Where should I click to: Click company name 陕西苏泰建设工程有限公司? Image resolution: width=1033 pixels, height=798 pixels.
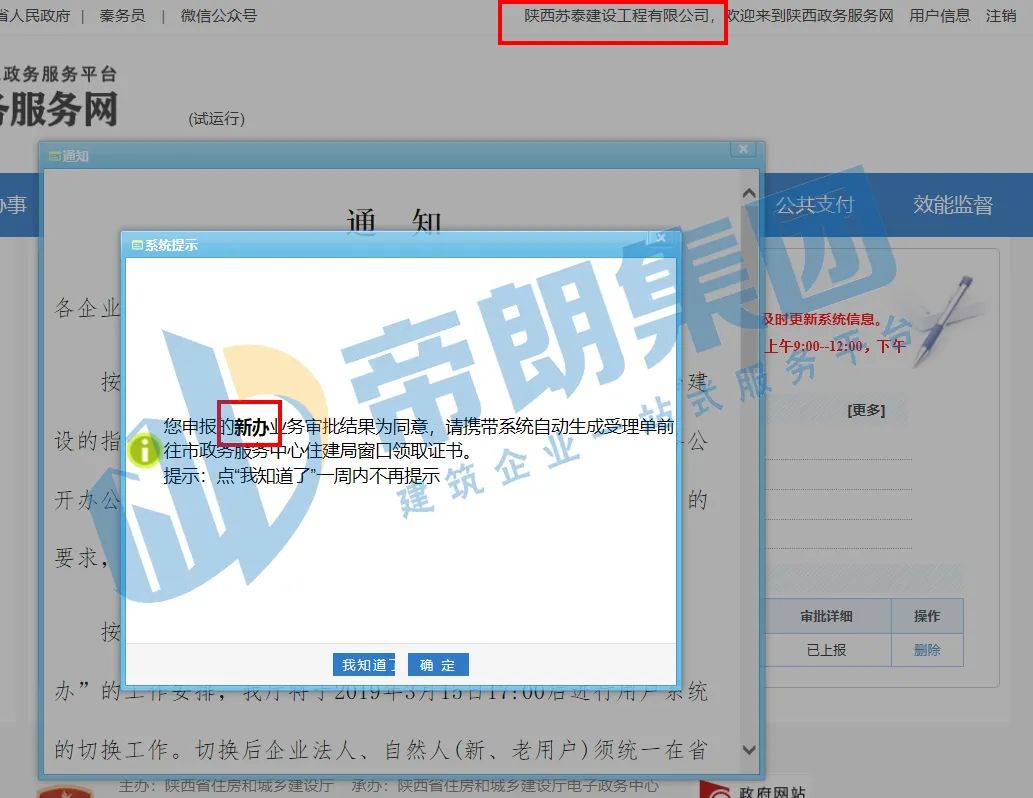pos(617,15)
